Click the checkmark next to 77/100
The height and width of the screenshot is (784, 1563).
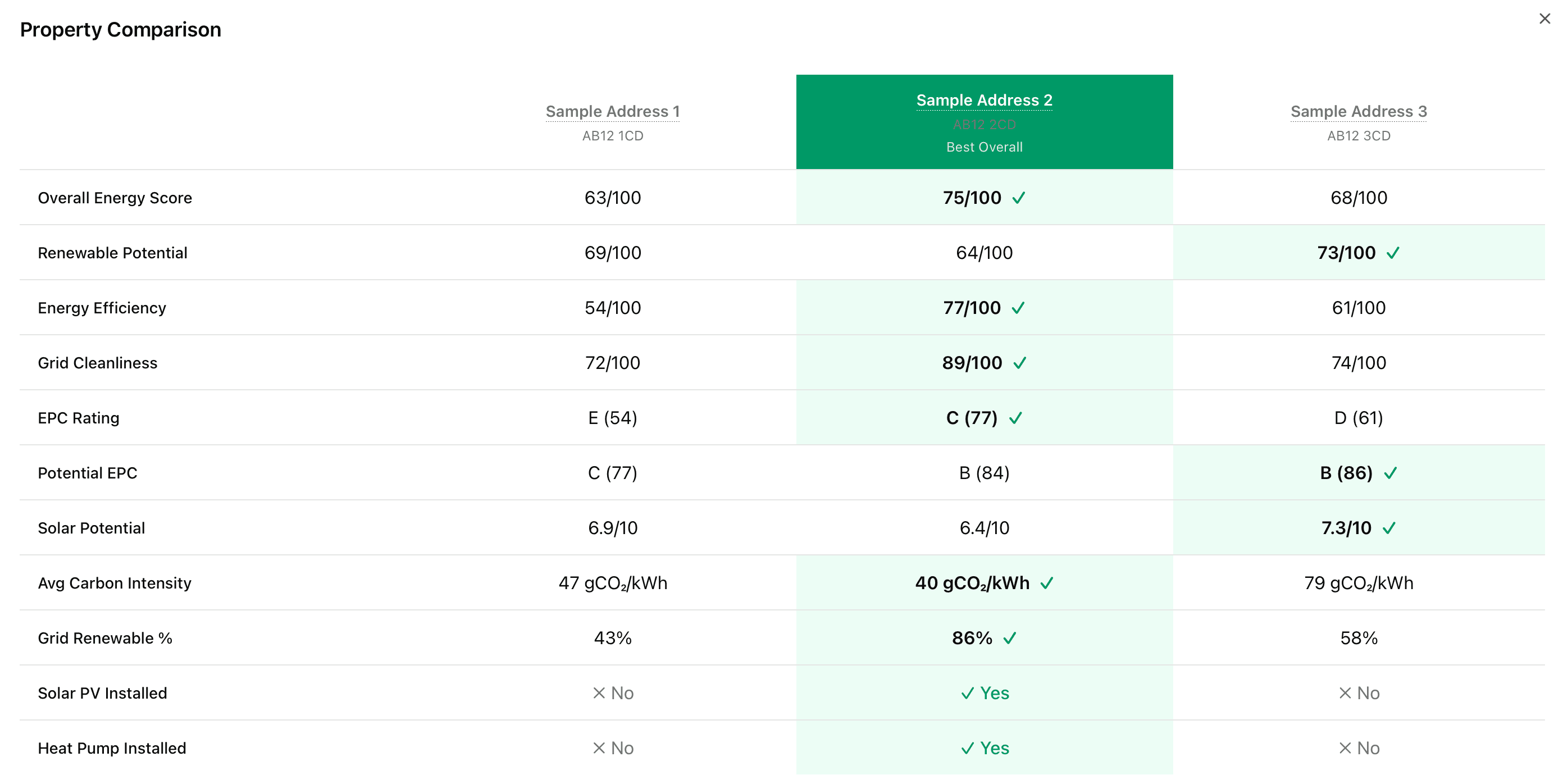[x=1018, y=308]
